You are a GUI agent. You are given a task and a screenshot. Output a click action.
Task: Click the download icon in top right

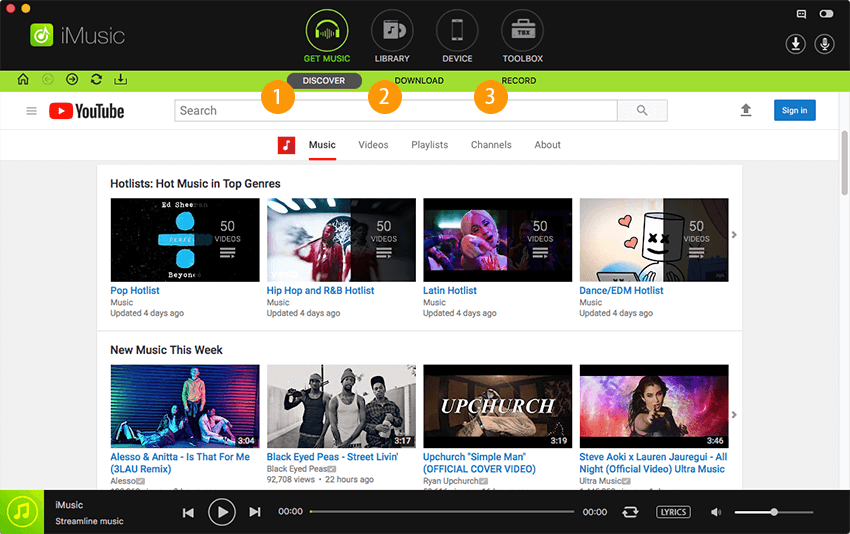(795, 44)
